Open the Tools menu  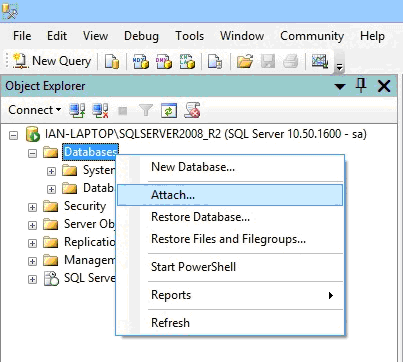pos(189,36)
